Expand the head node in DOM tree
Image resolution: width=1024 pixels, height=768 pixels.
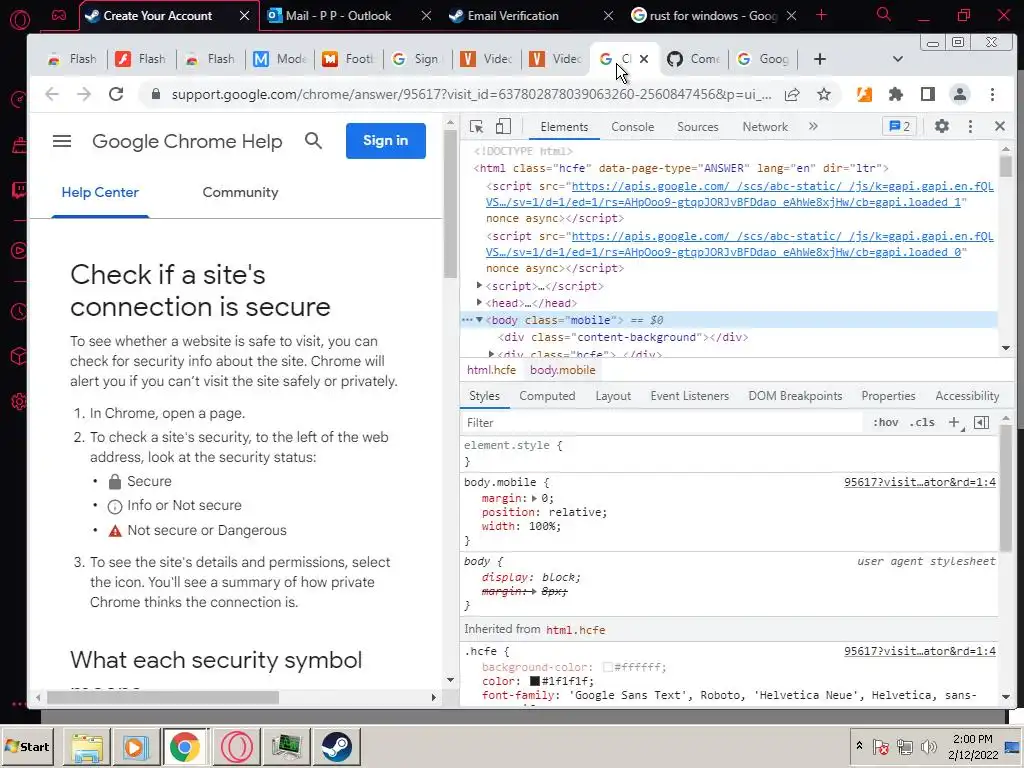[479, 302]
